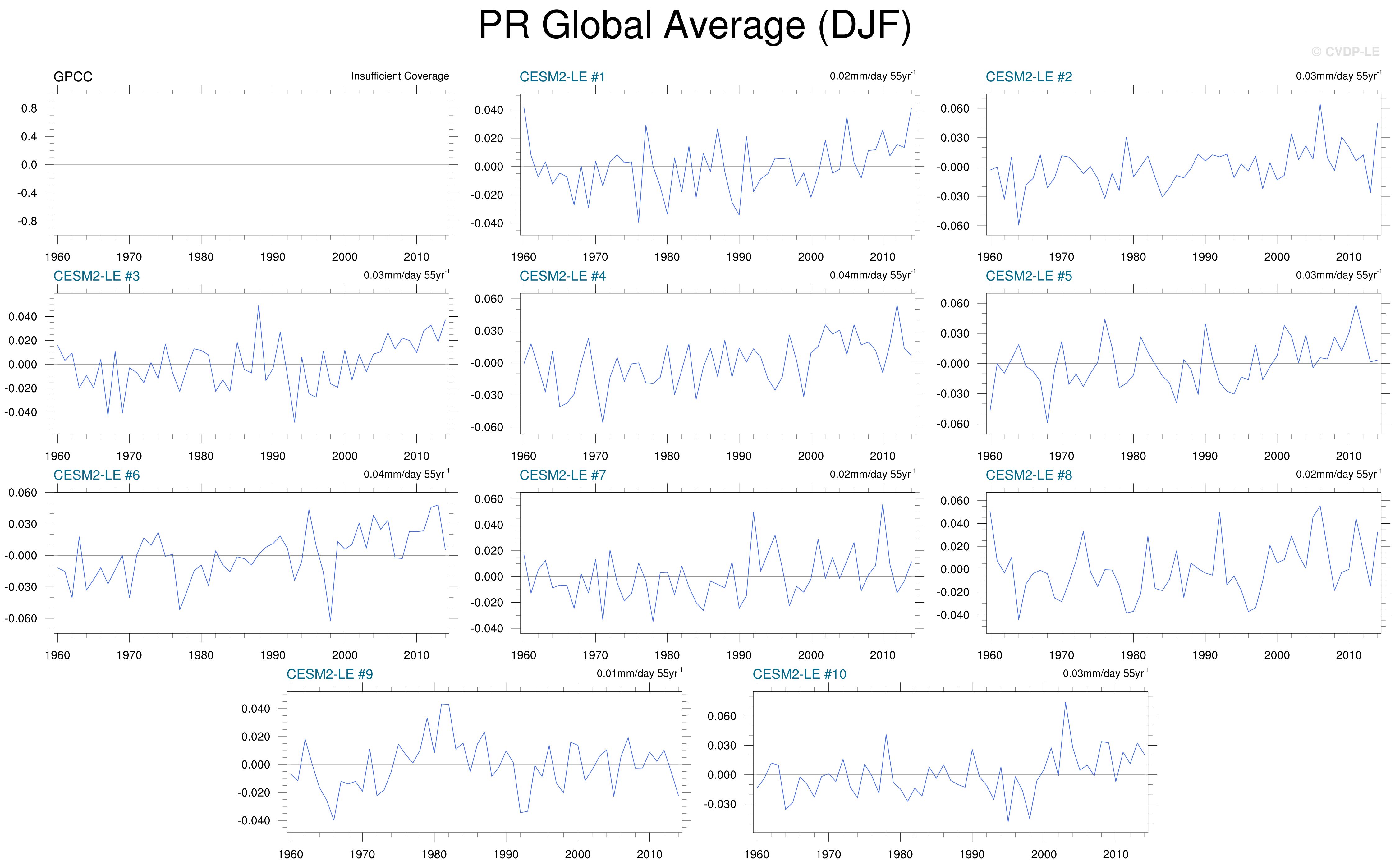Select the CESM2-LE #9 title
Screen dimensions: 1395x868
coord(329,674)
